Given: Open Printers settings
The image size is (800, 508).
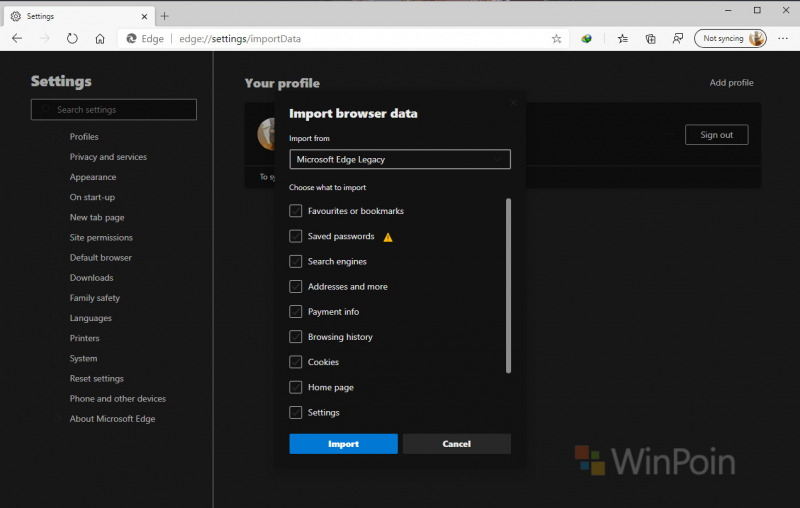Looking at the screenshot, I should click(85, 338).
